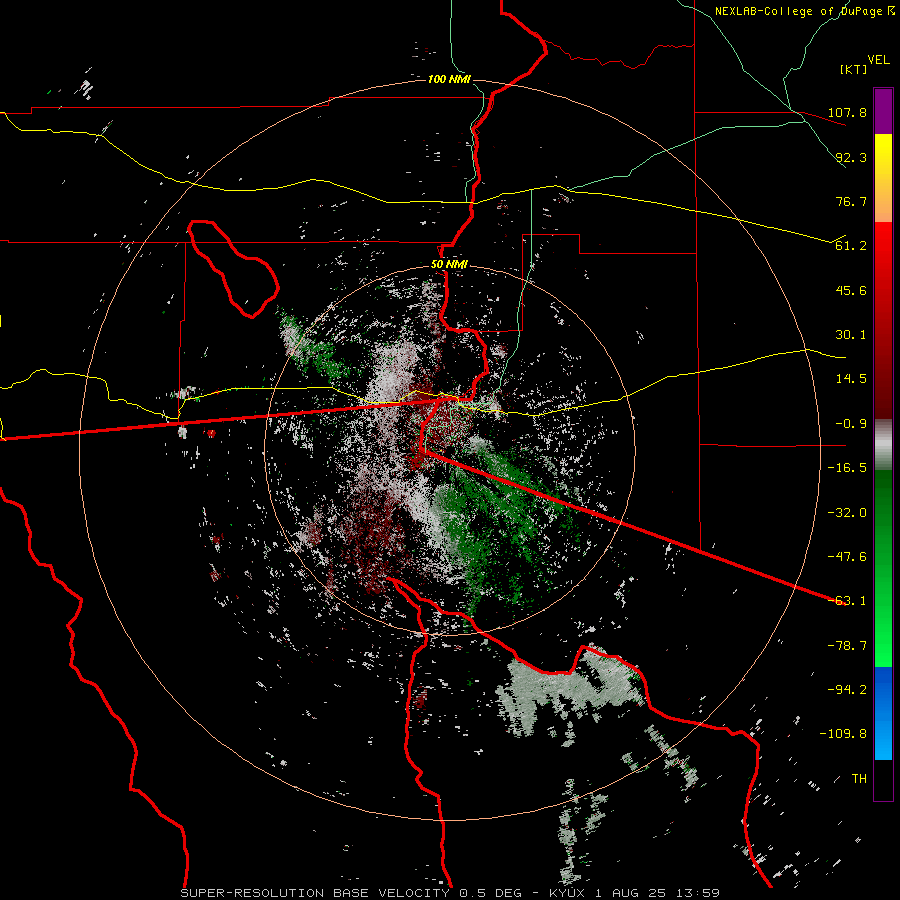The width and height of the screenshot is (900, 900).
Task: Click the 100 NMI range ring label
Action: [449, 79]
